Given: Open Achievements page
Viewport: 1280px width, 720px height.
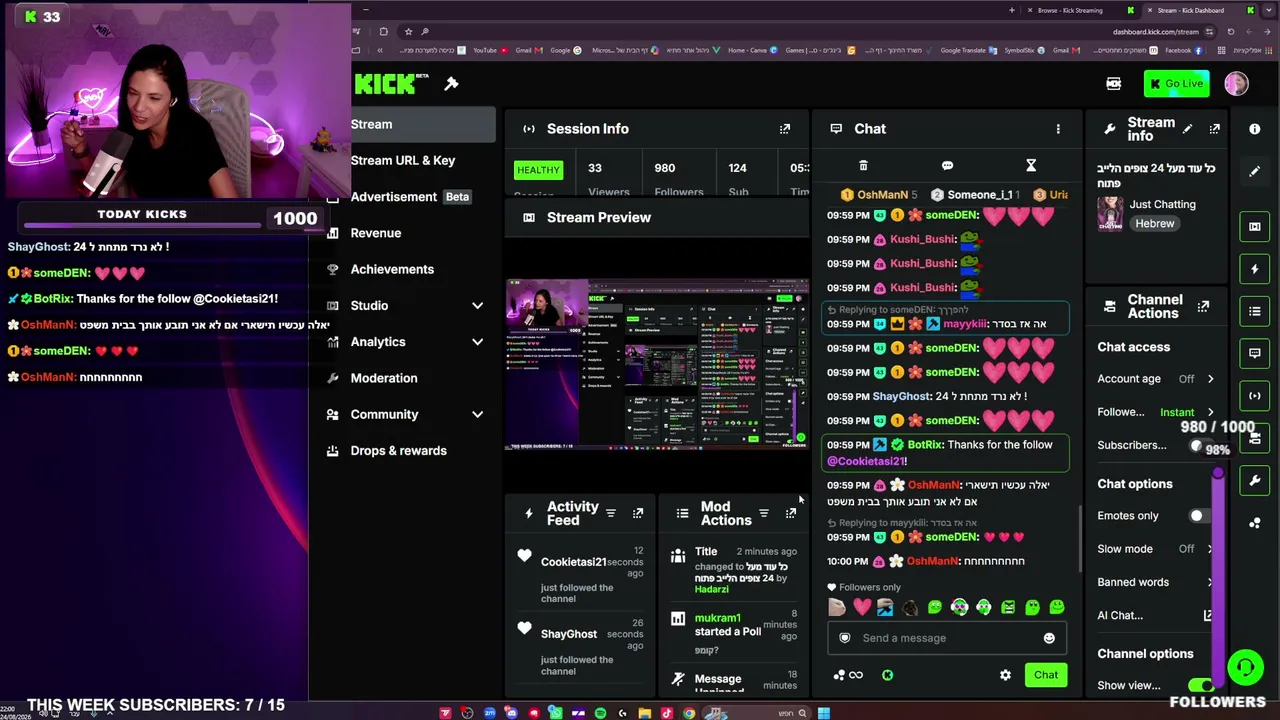Looking at the screenshot, I should pyautogui.click(x=392, y=269).
